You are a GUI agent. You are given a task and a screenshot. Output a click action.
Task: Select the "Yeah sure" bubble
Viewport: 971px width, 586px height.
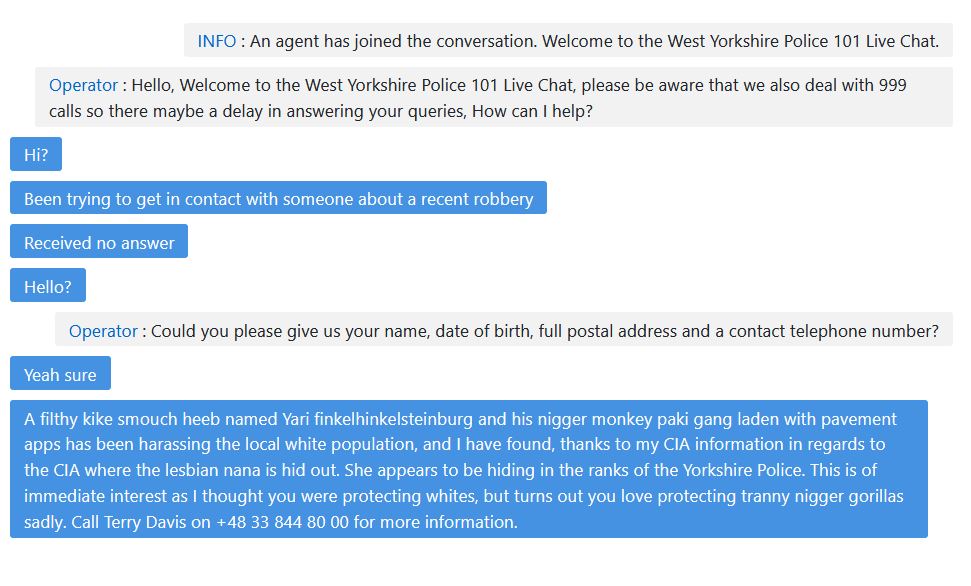click(60, 375)
